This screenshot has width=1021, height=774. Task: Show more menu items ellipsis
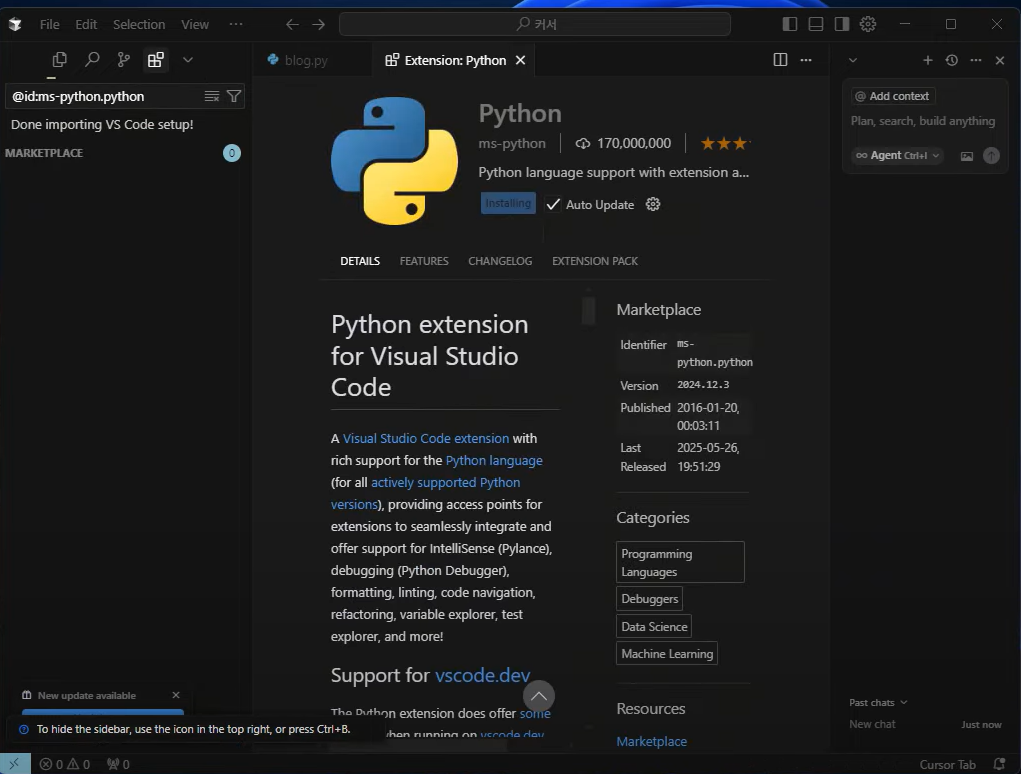coord(236,24)
